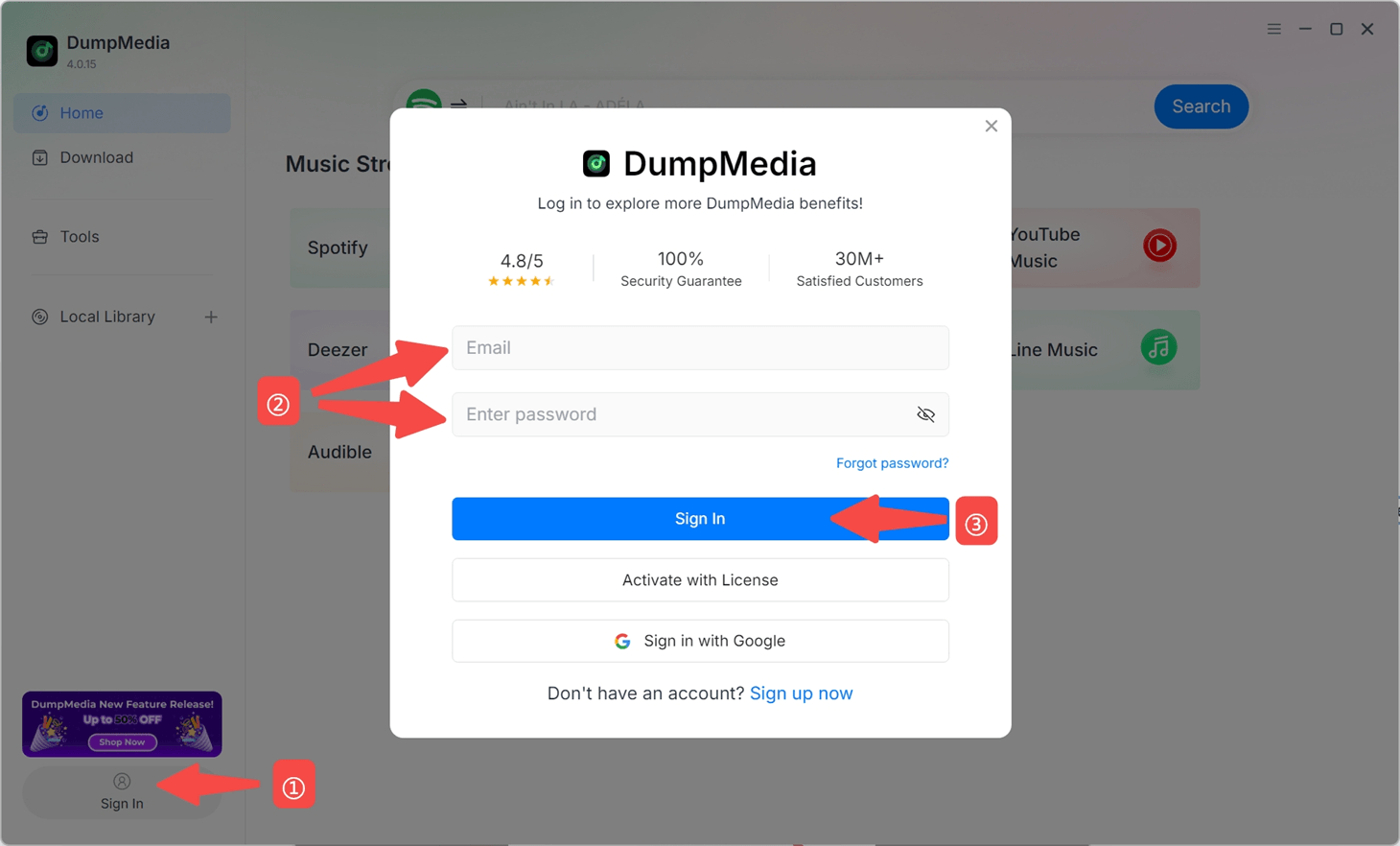Click '30M+ Satisfied Customers' text
This screenshot has width=1400, height=846.
coord(859,269)
